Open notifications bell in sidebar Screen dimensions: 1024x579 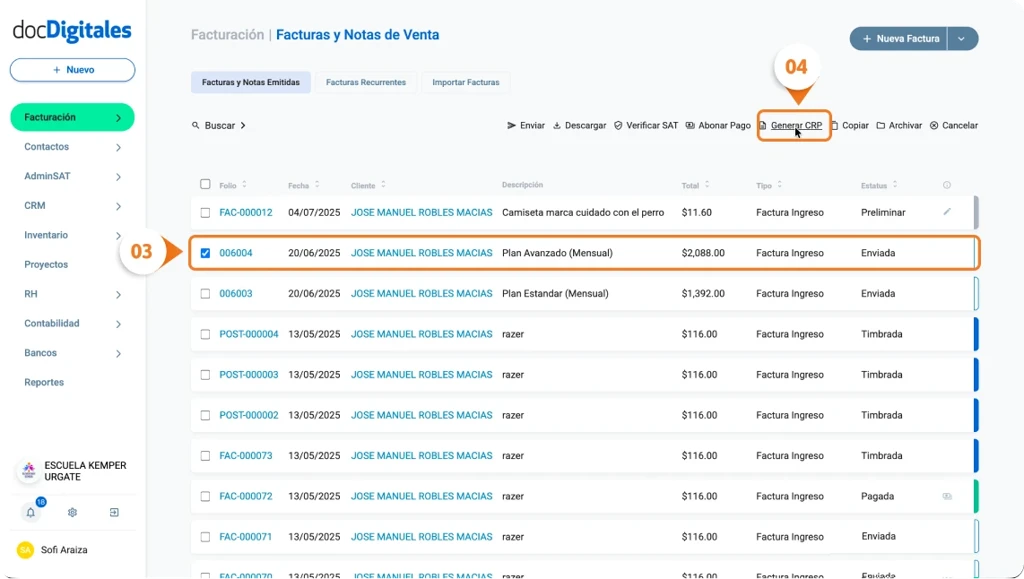31,512
